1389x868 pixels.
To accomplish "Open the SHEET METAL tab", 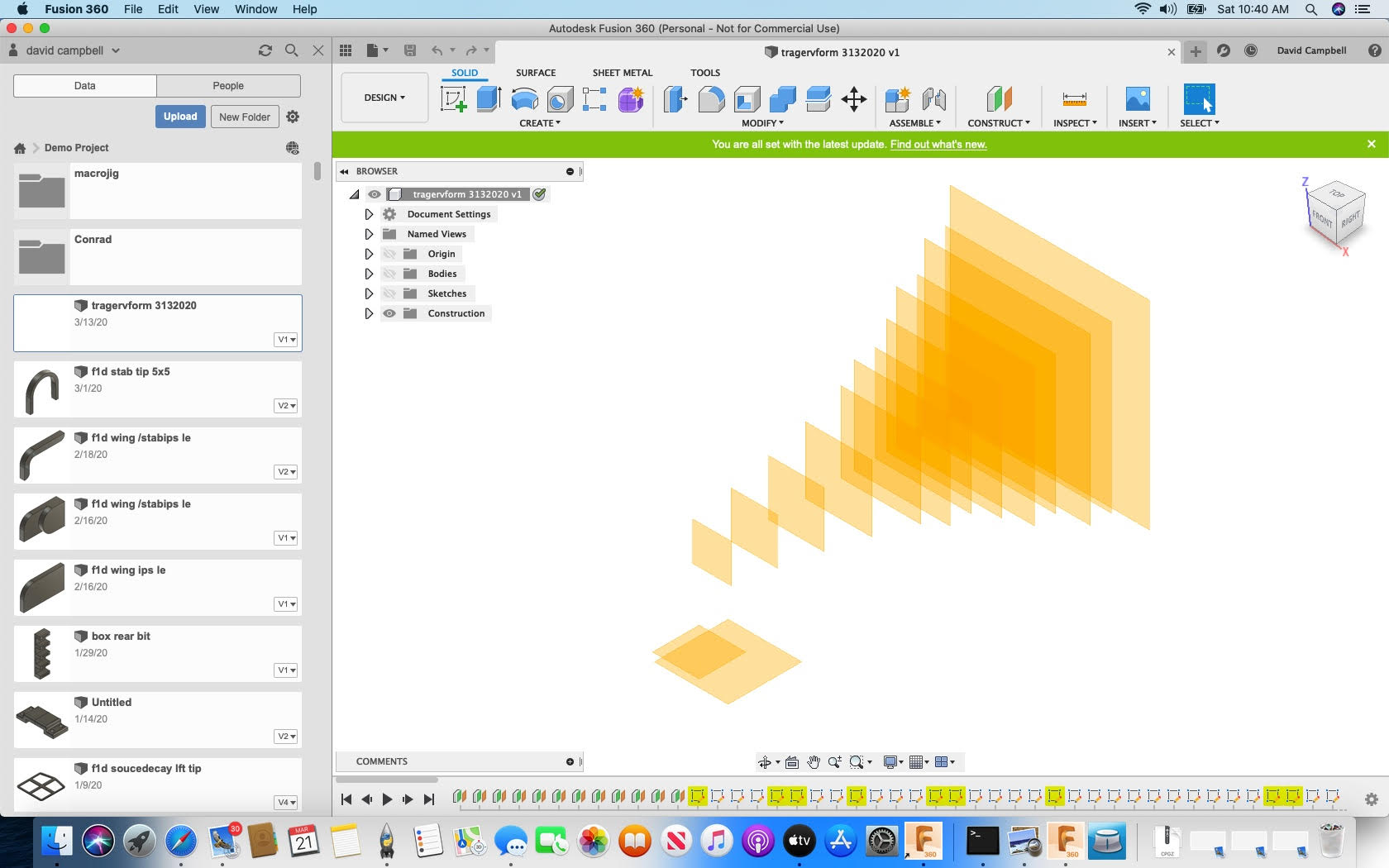I will pos(622,73).
